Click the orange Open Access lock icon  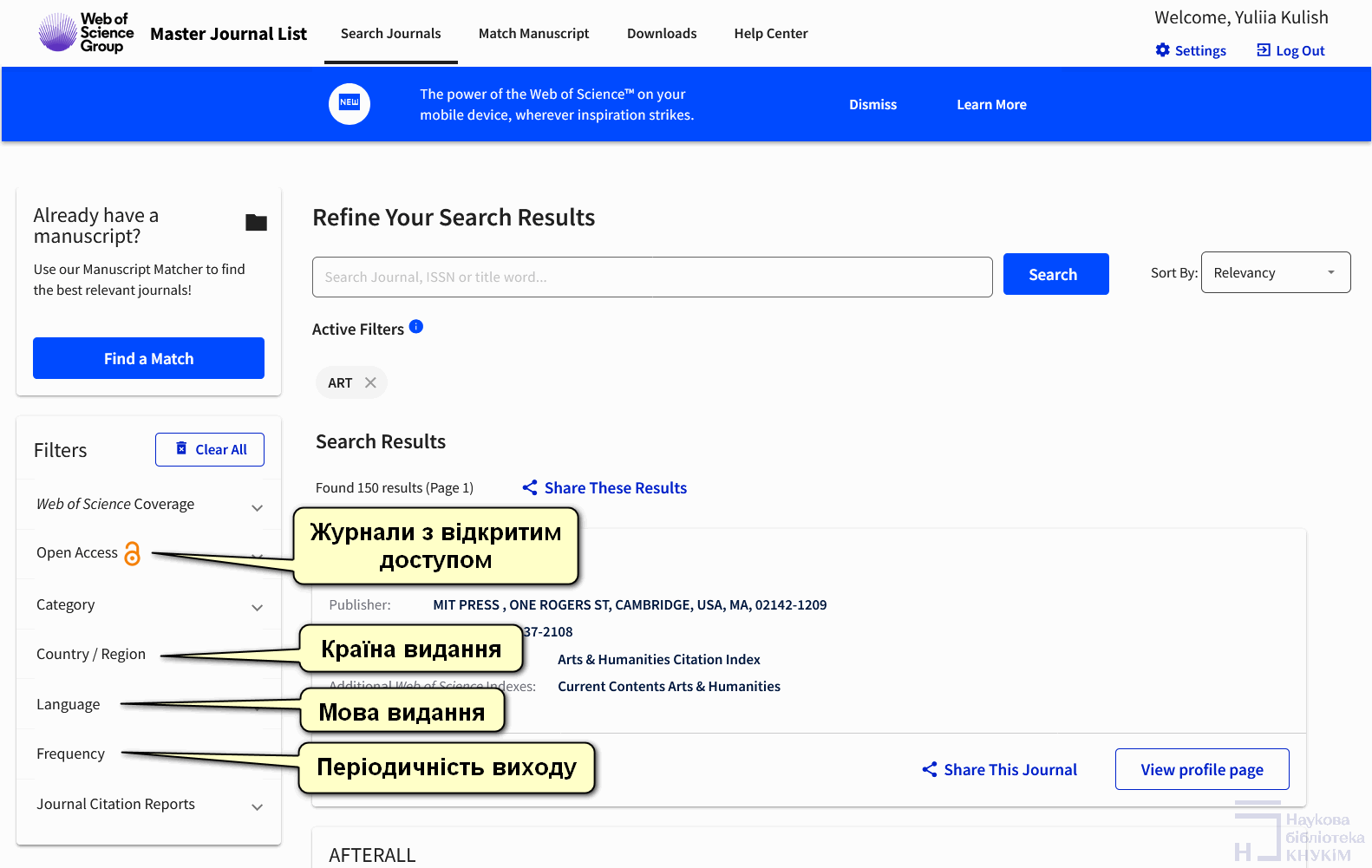132,553
